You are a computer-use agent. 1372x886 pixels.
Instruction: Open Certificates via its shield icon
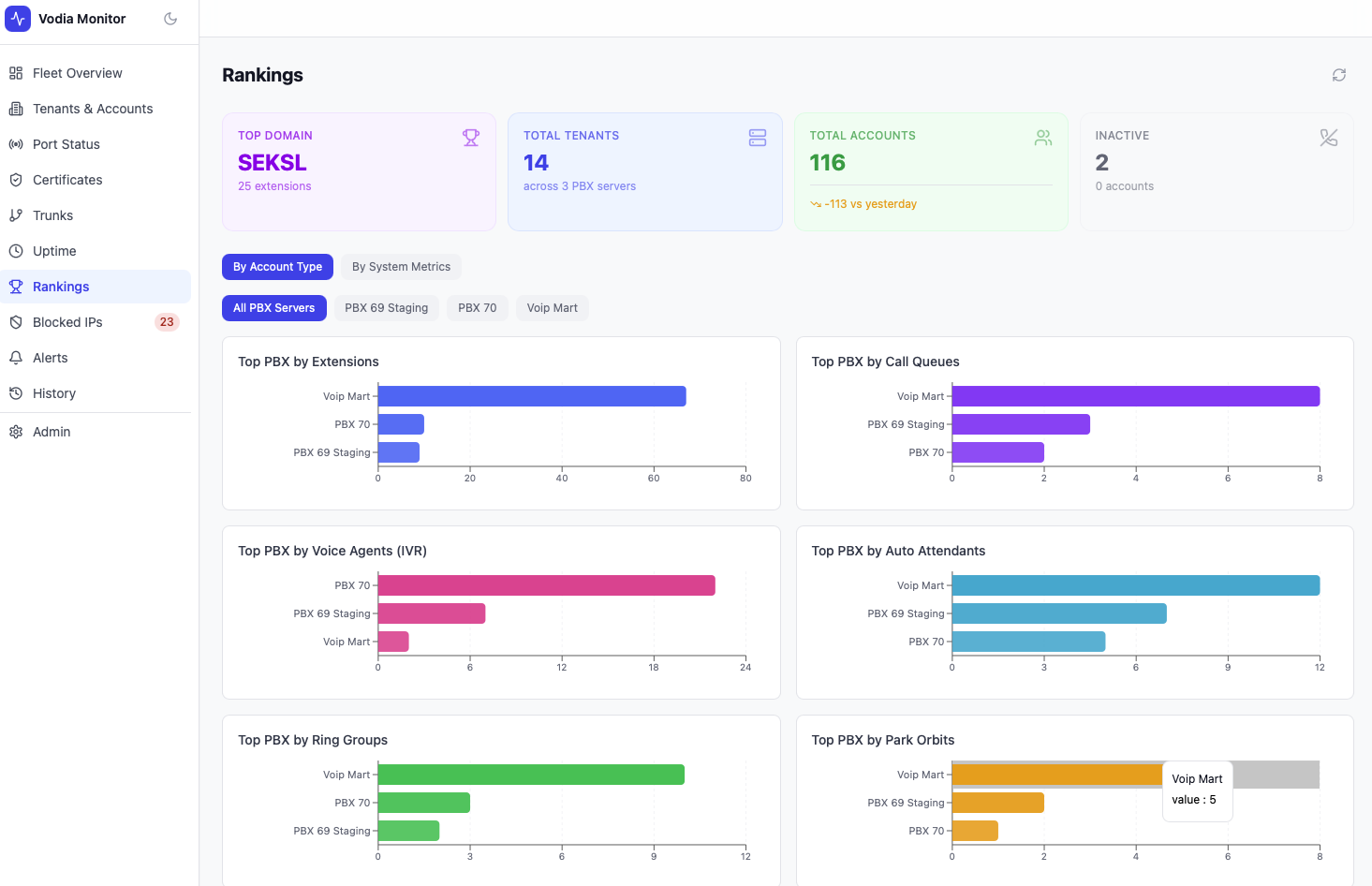pyautogui.click(x=16, y=180)
